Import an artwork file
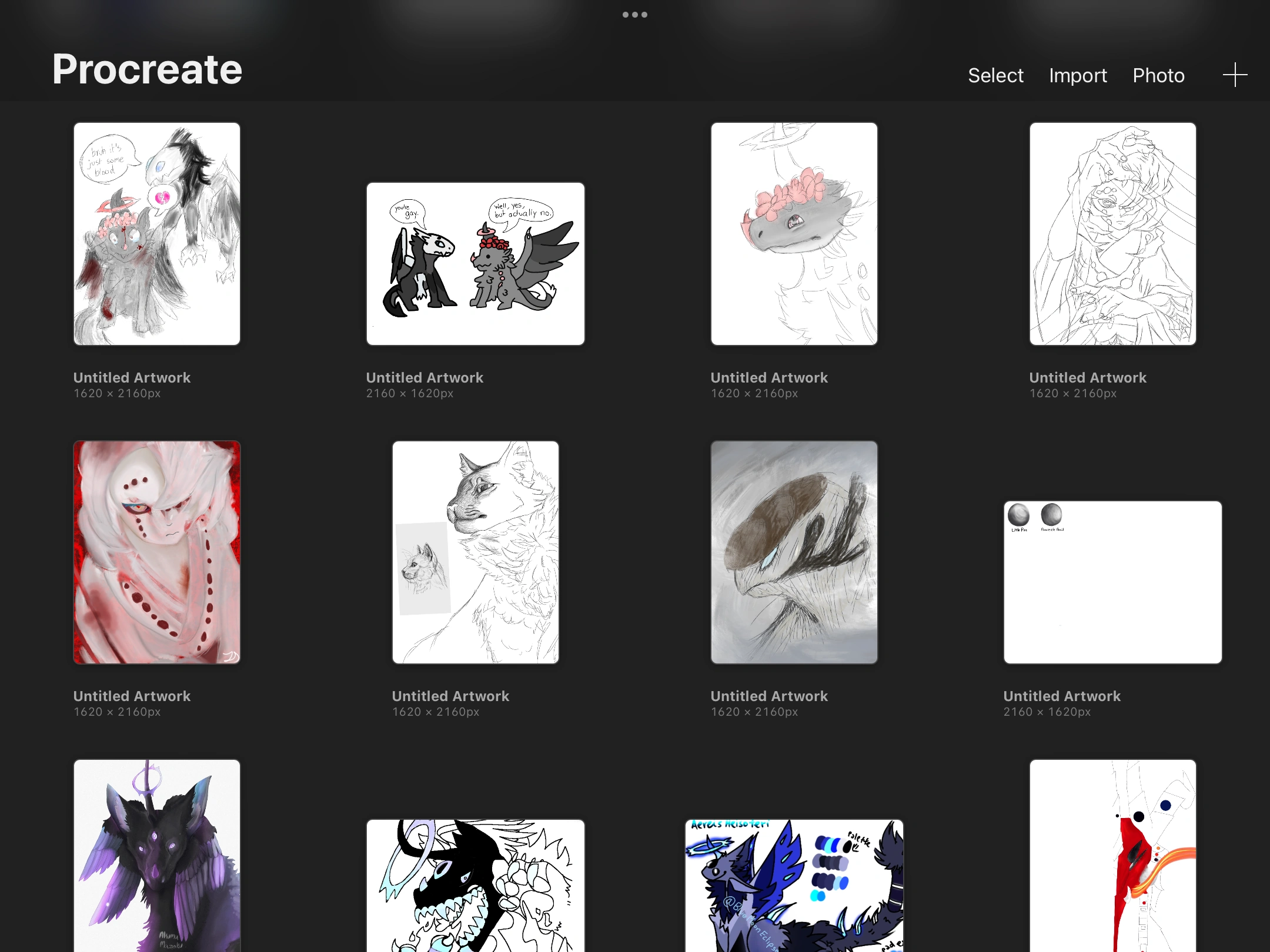 tap(1078, 75)
